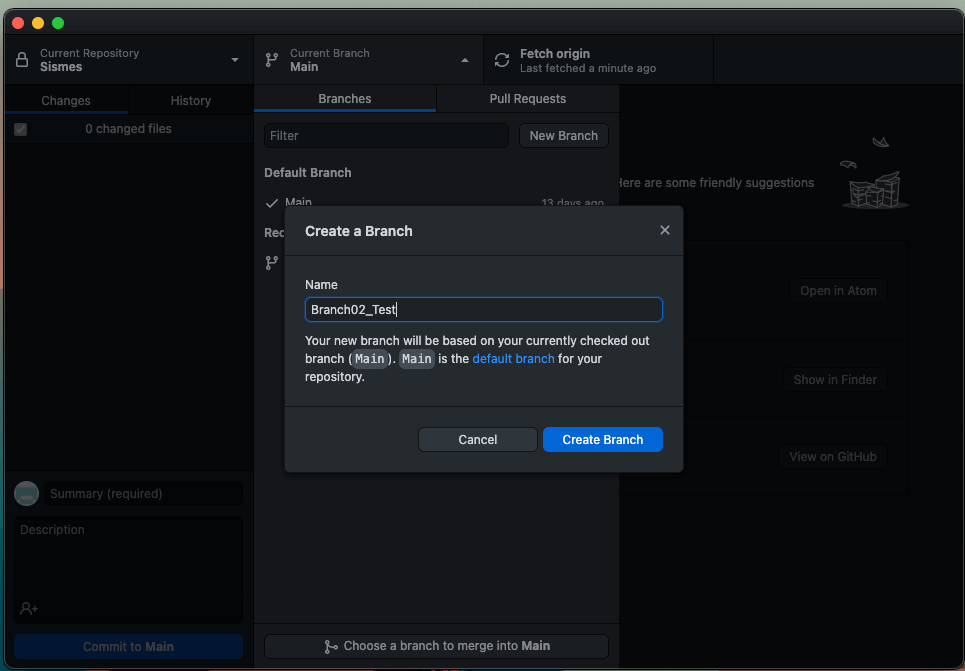Click the Create Branch button
The width and height of the screenshot is (965, 671).
click(603, 440)
